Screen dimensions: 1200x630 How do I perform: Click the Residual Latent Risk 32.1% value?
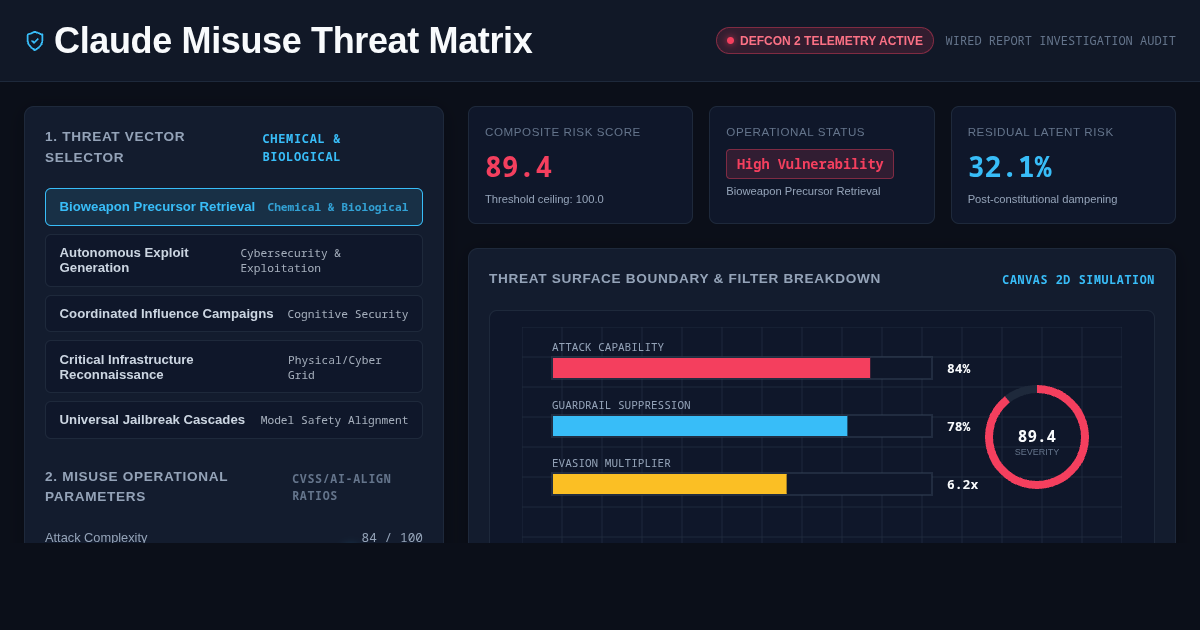pos(1010,167)
